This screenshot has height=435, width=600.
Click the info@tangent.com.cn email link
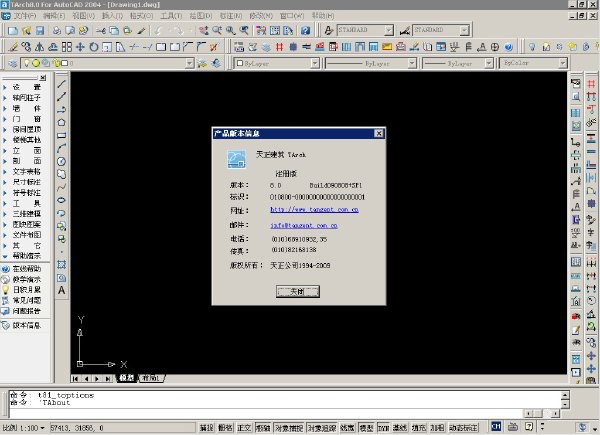304,225
